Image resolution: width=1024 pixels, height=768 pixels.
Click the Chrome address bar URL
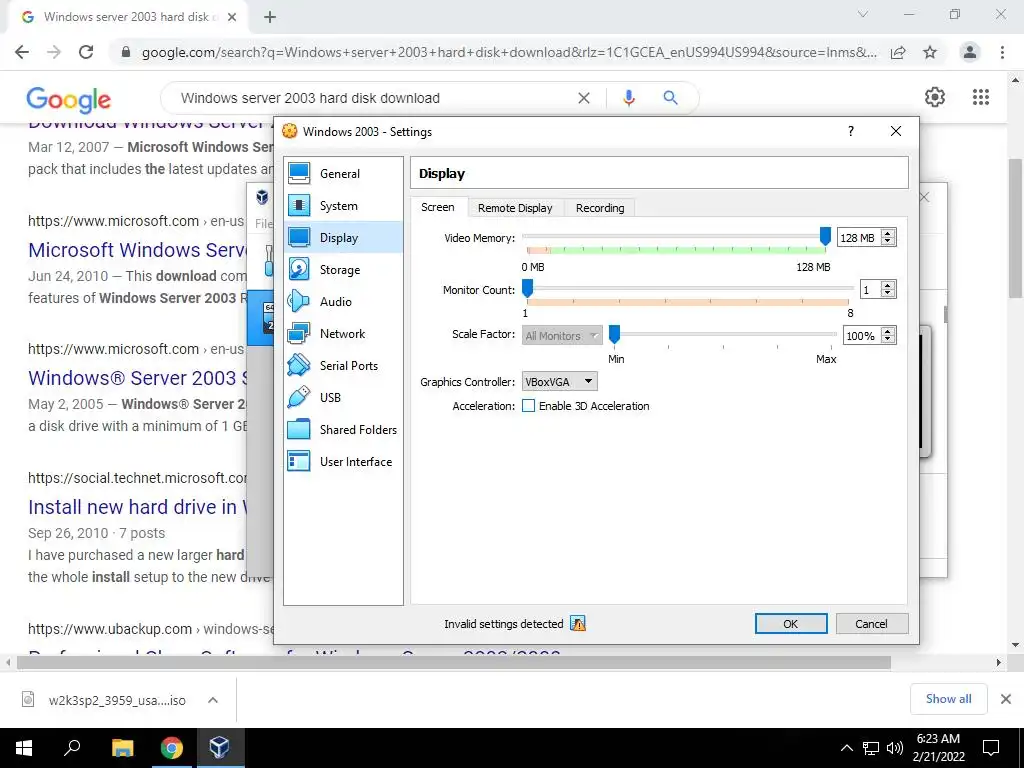[509, 52]
